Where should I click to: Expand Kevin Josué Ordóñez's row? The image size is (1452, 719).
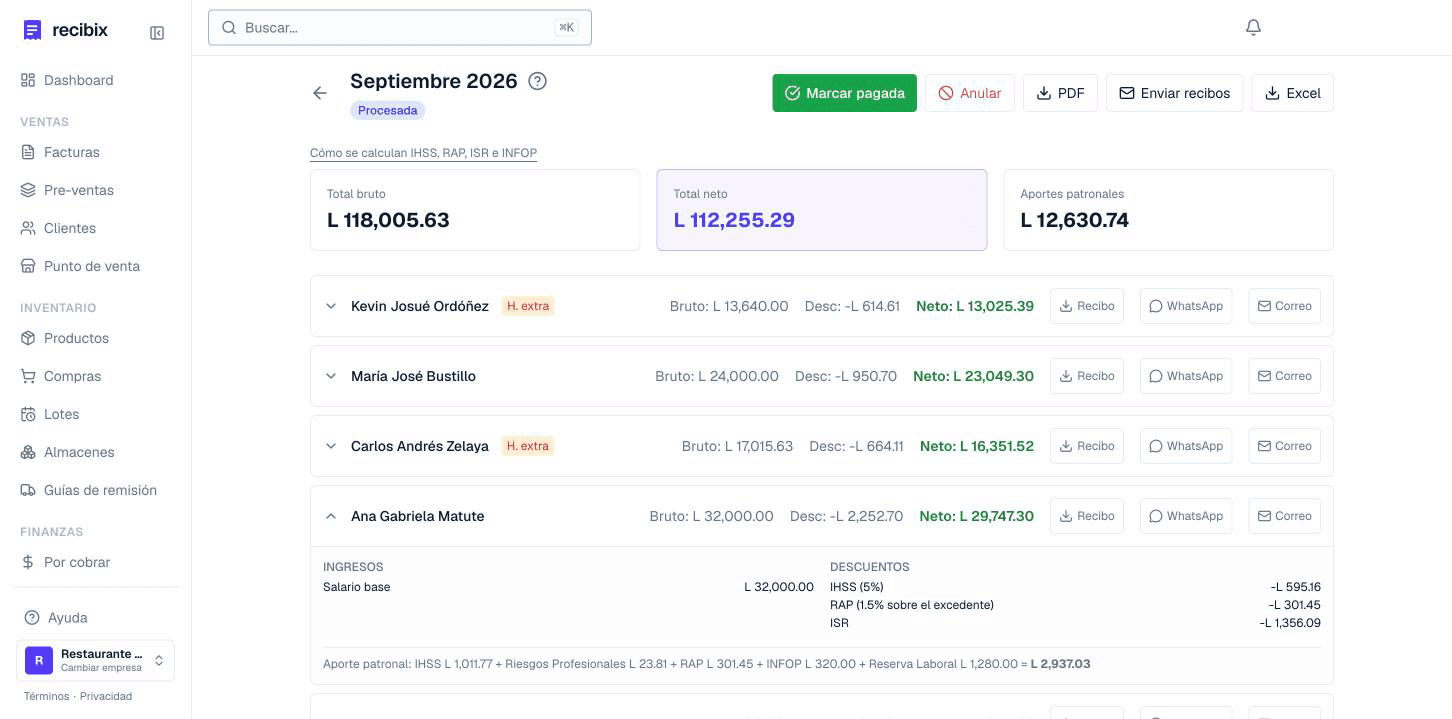[331, 306]
